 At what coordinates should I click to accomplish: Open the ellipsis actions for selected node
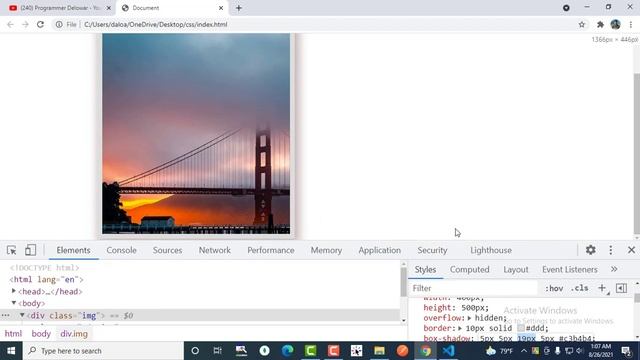pyautogui.click(x=5, y=315)
